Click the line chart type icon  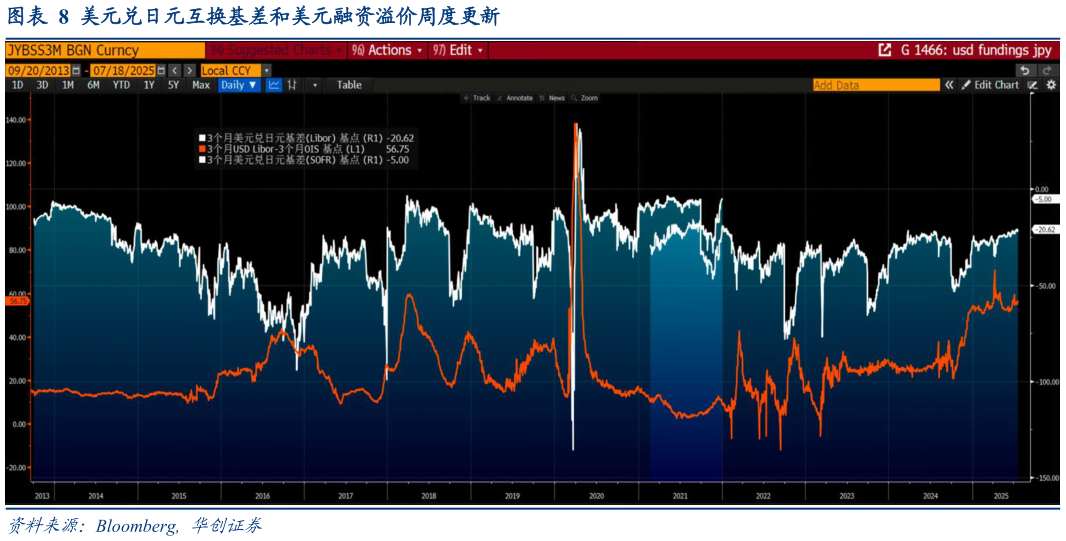[x=274, y=85]
